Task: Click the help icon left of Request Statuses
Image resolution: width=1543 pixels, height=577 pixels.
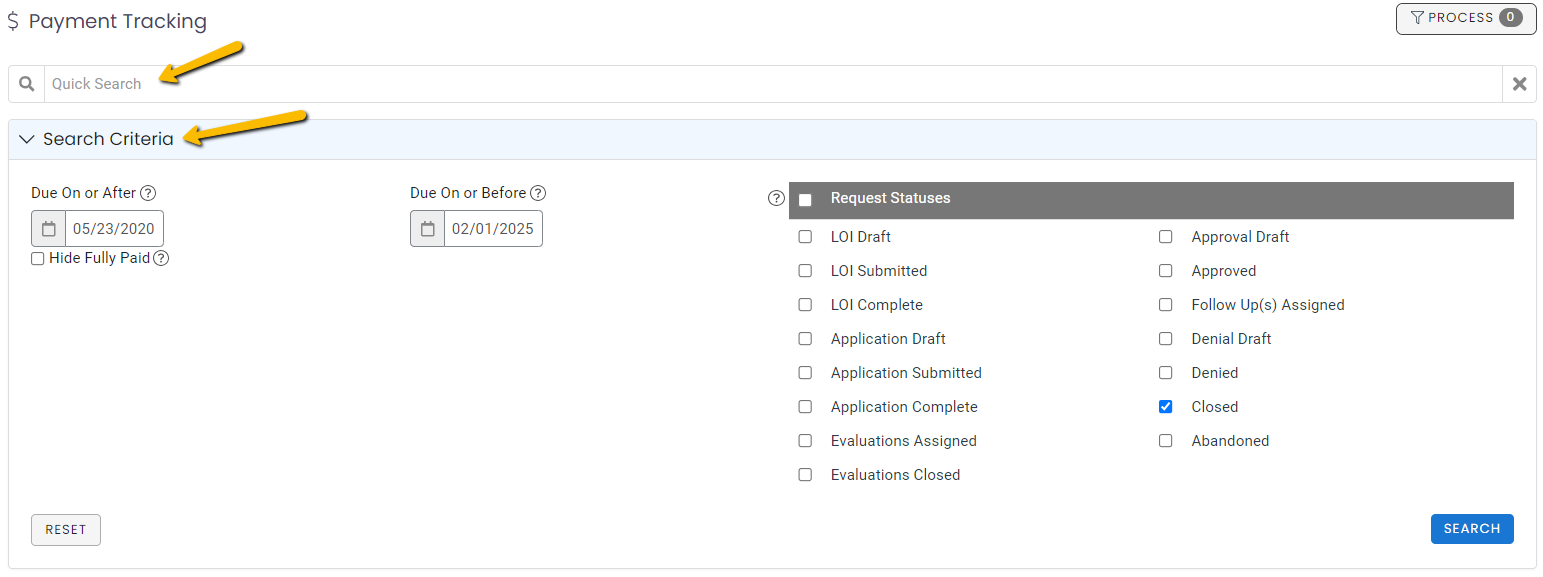Action: click(776, 198)
